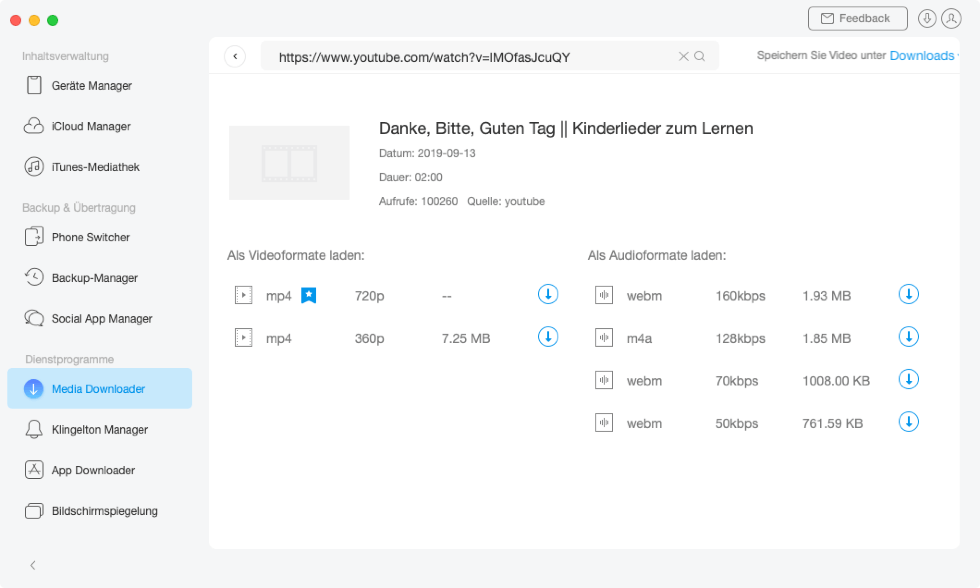This screenshot has width=980, height=588.
Task: Click the search magnifier in URL bar
Action: (x=700, y=57)
